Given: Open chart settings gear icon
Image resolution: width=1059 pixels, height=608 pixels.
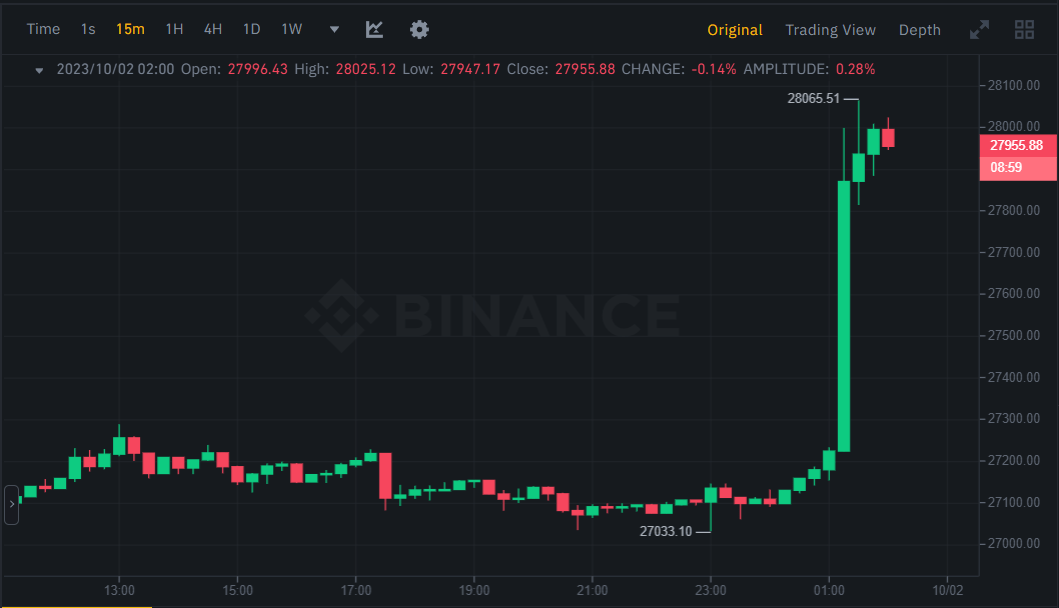Looking at the screenshot, I should (x=419, y=29).
